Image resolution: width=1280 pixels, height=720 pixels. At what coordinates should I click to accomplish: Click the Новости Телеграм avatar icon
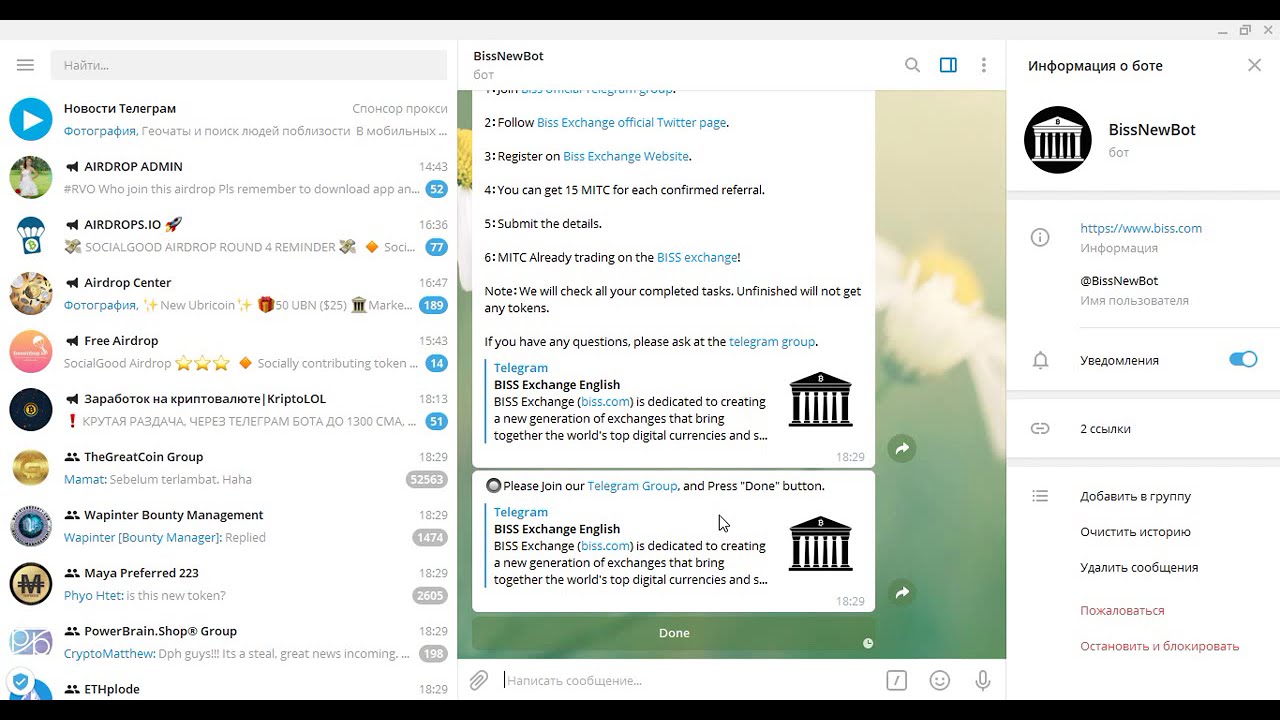pyautogui.click(x=31, y=119)
